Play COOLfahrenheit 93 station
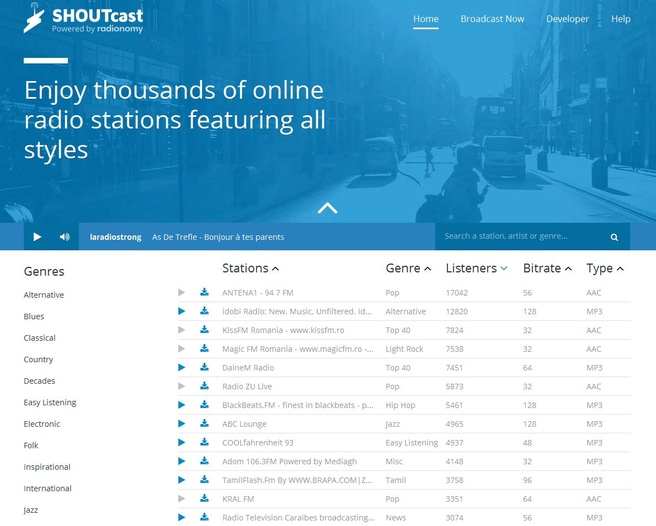This screenshot has width=656, height=526. (182, 442)
